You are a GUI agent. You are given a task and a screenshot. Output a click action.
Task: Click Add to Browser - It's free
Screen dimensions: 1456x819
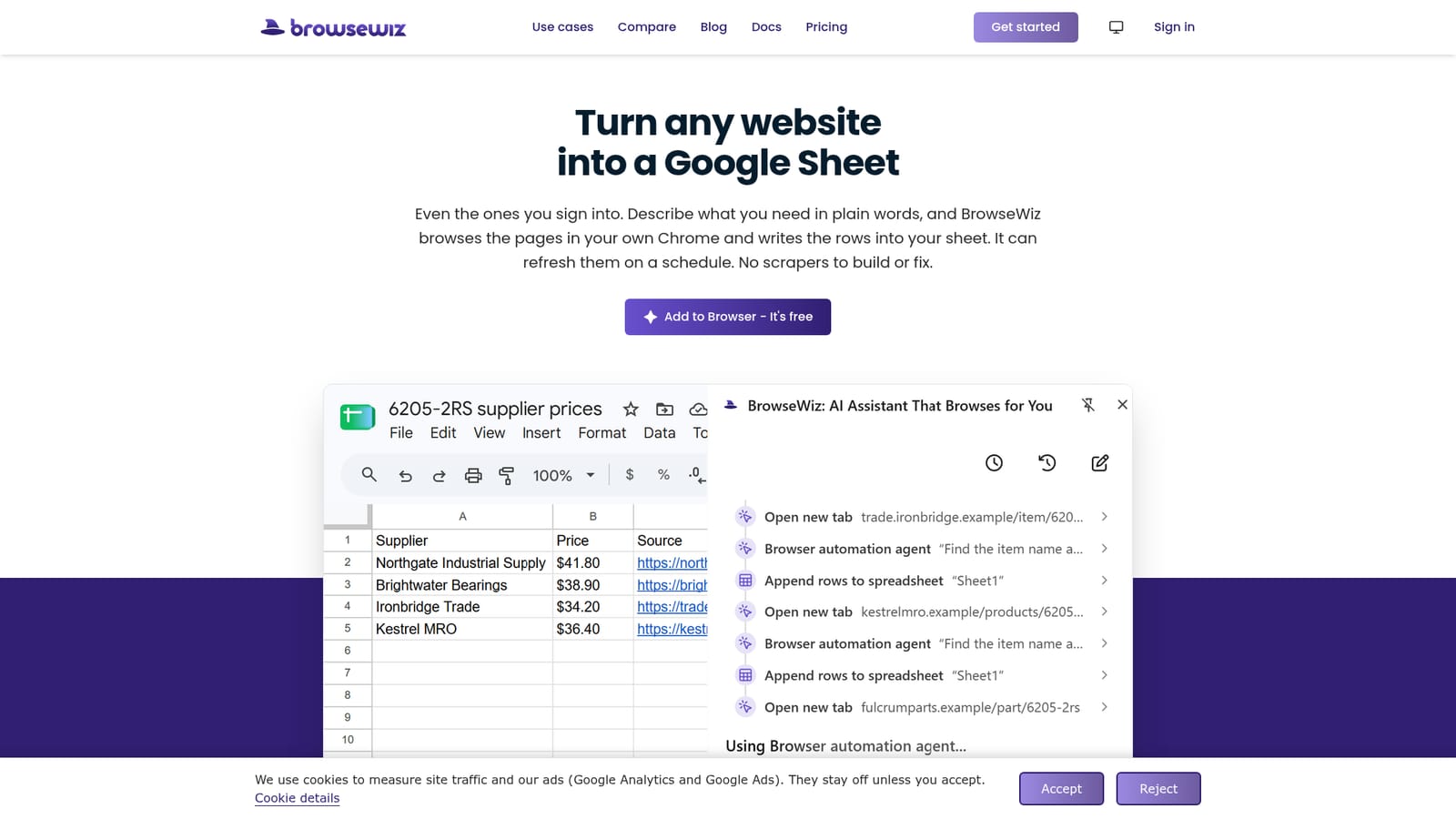point(728,317)
